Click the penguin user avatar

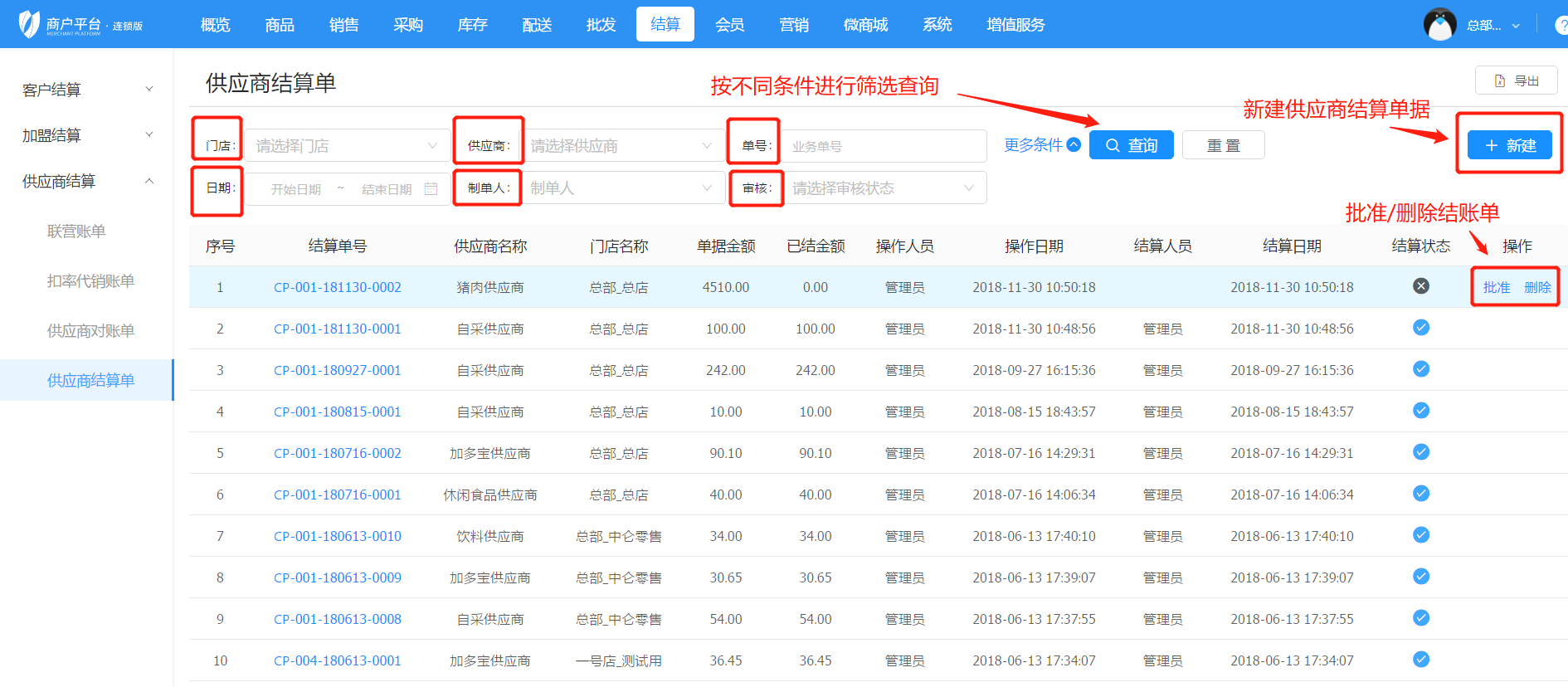[1439, 25]
